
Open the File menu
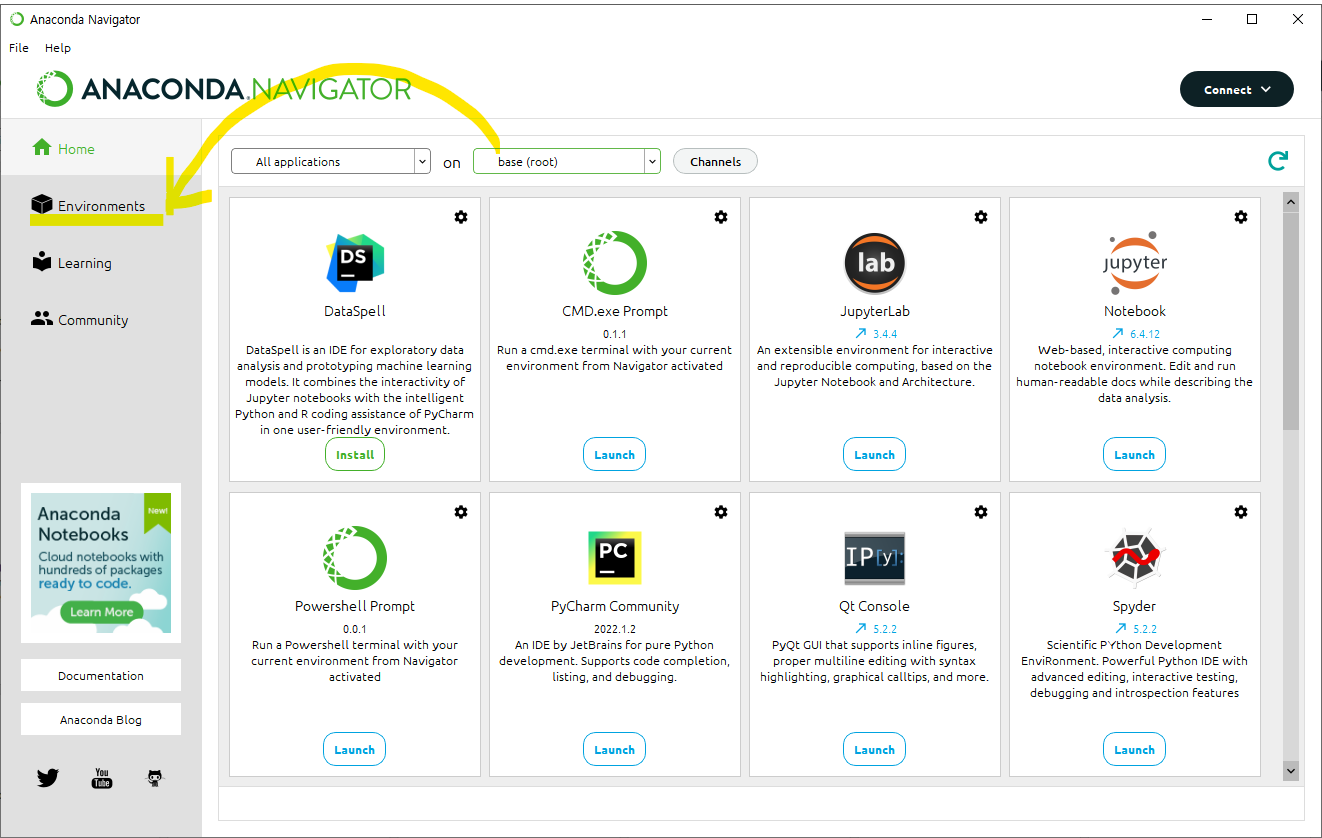click(19, 47)
